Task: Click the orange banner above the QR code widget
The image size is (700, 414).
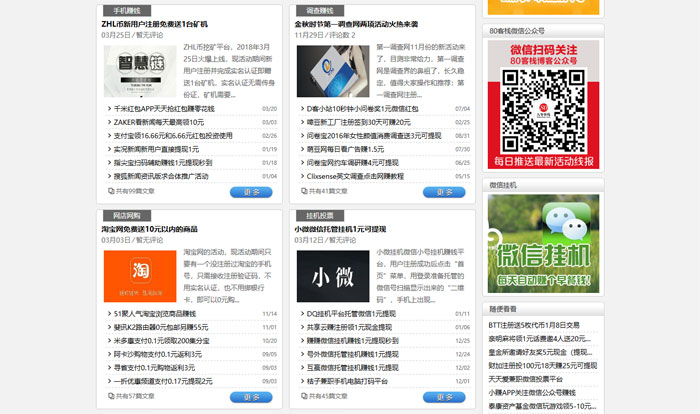Action: click(543, 7)
